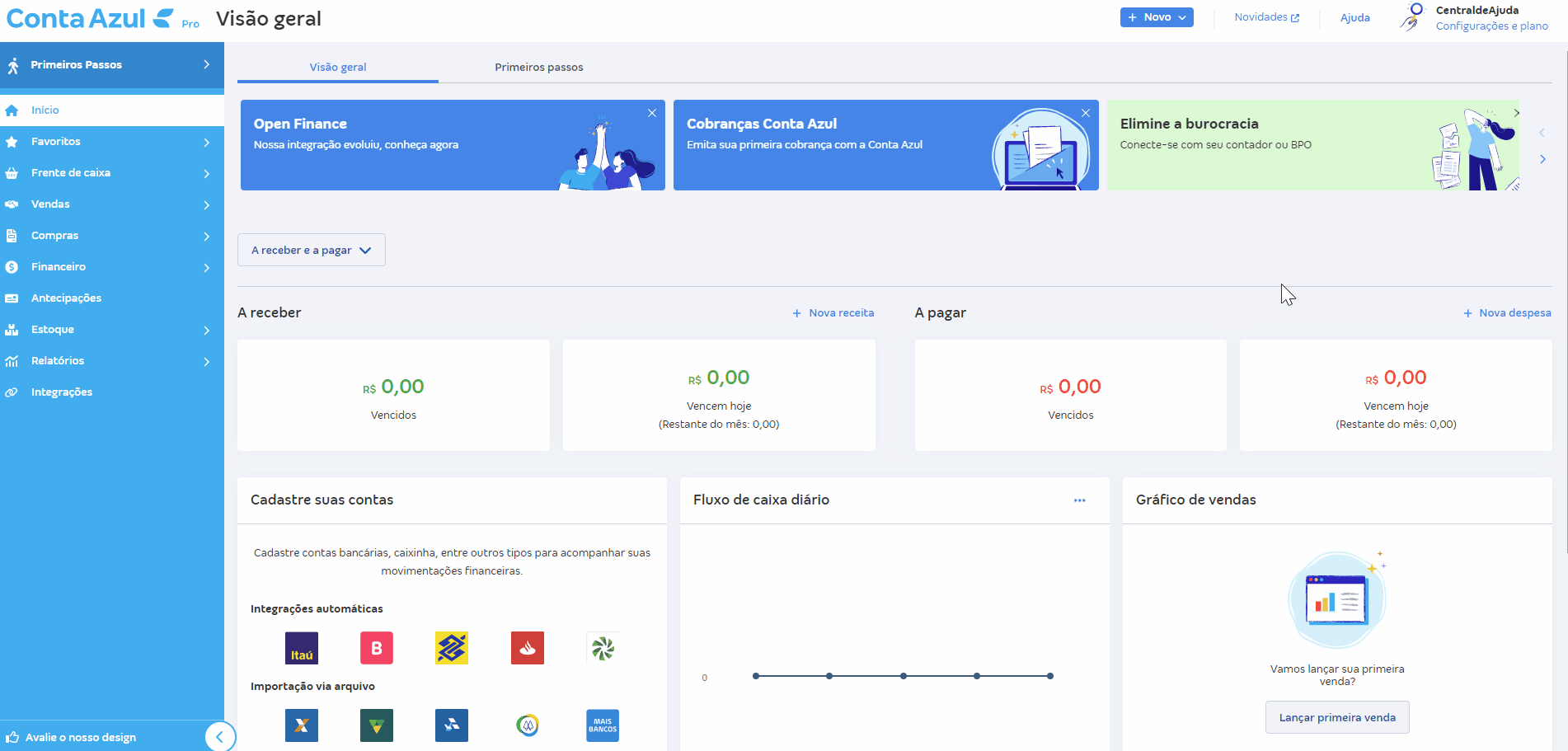
Task: Click the Nova receita link
Action: [x=833, y=313]
